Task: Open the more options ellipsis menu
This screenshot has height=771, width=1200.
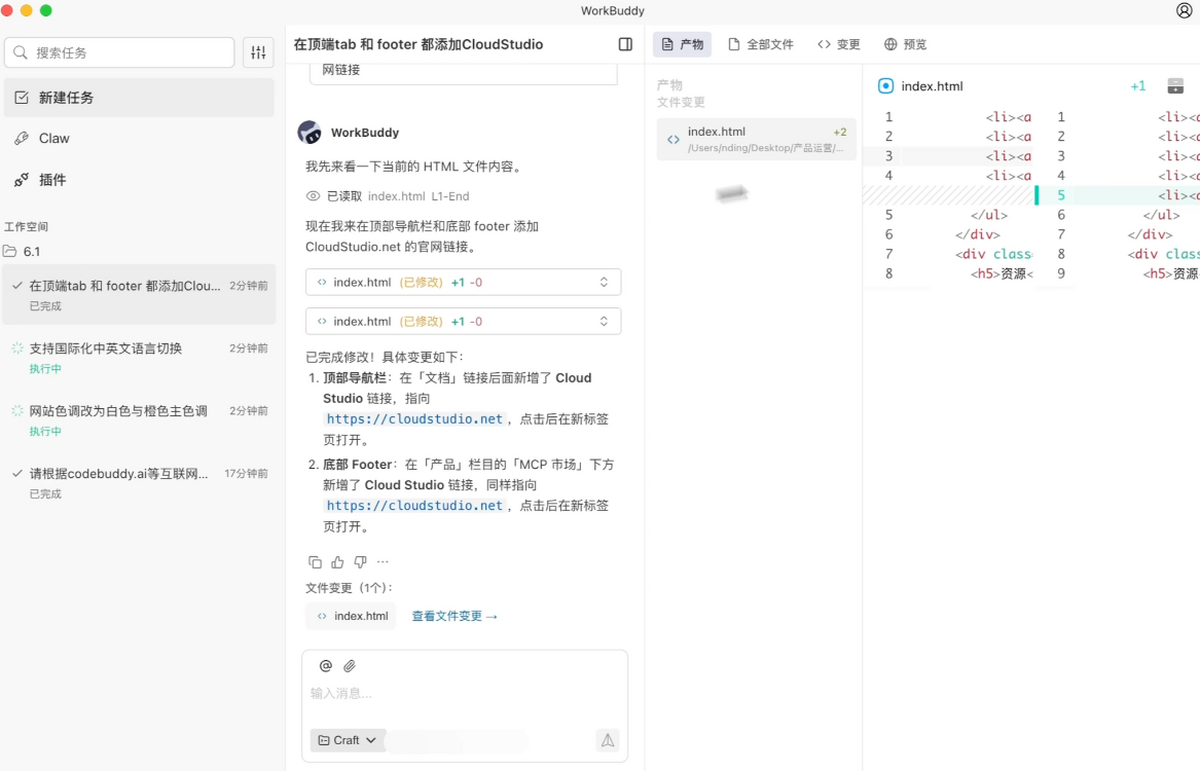Action: (x=382, y=562)
